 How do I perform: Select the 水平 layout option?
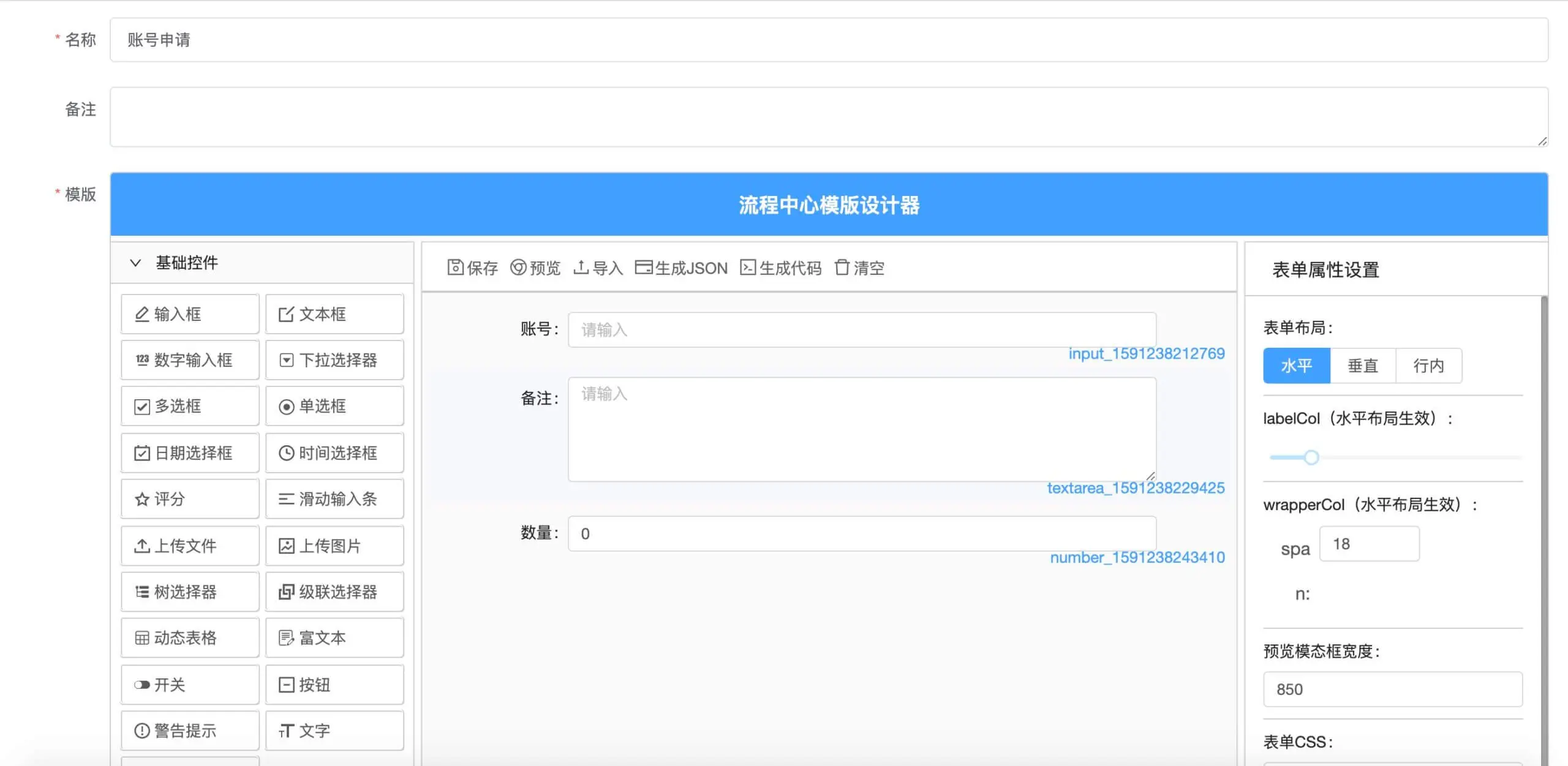coord(1295,366)
